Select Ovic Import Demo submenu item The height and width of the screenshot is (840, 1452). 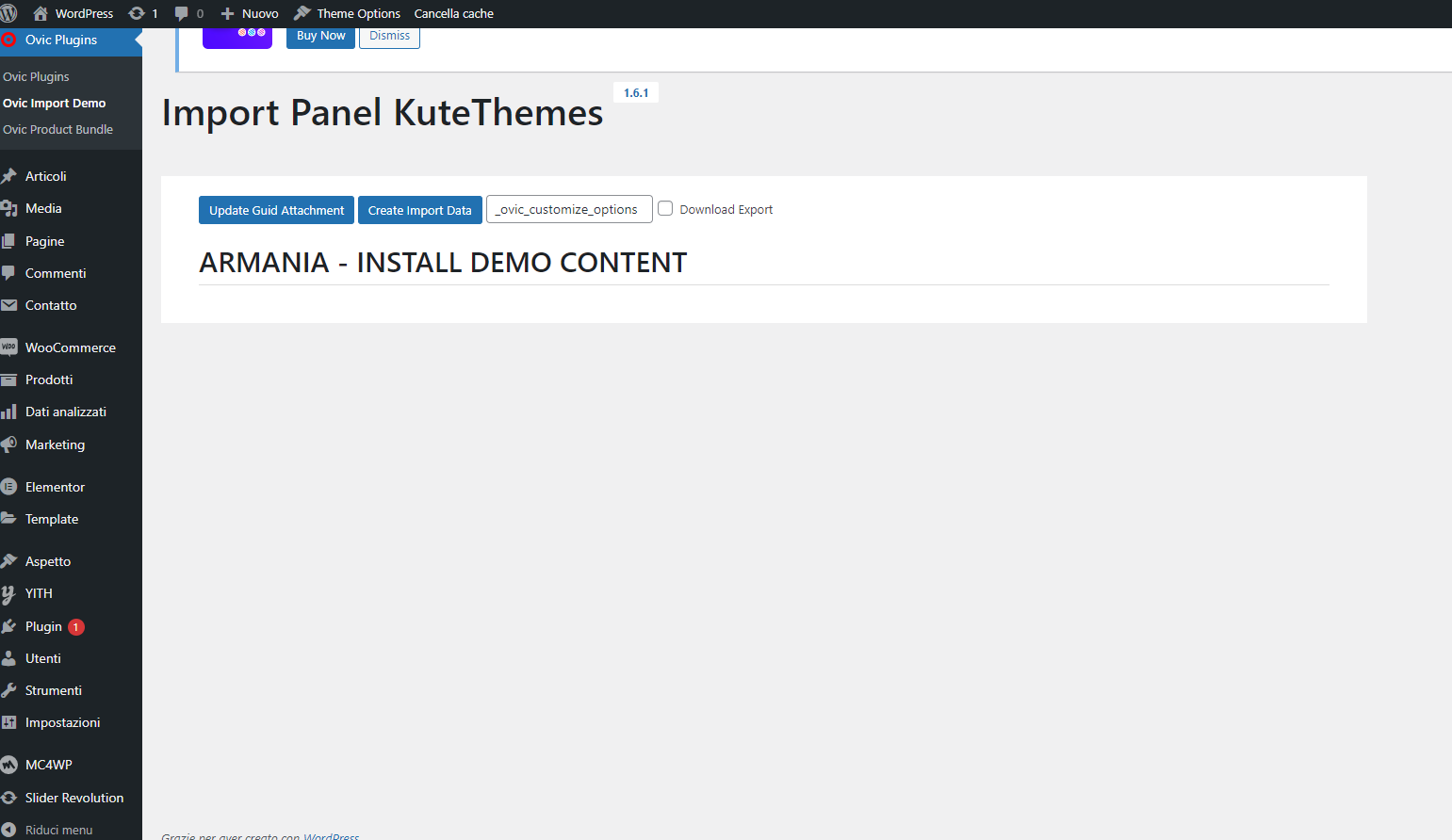pos(55,103)
